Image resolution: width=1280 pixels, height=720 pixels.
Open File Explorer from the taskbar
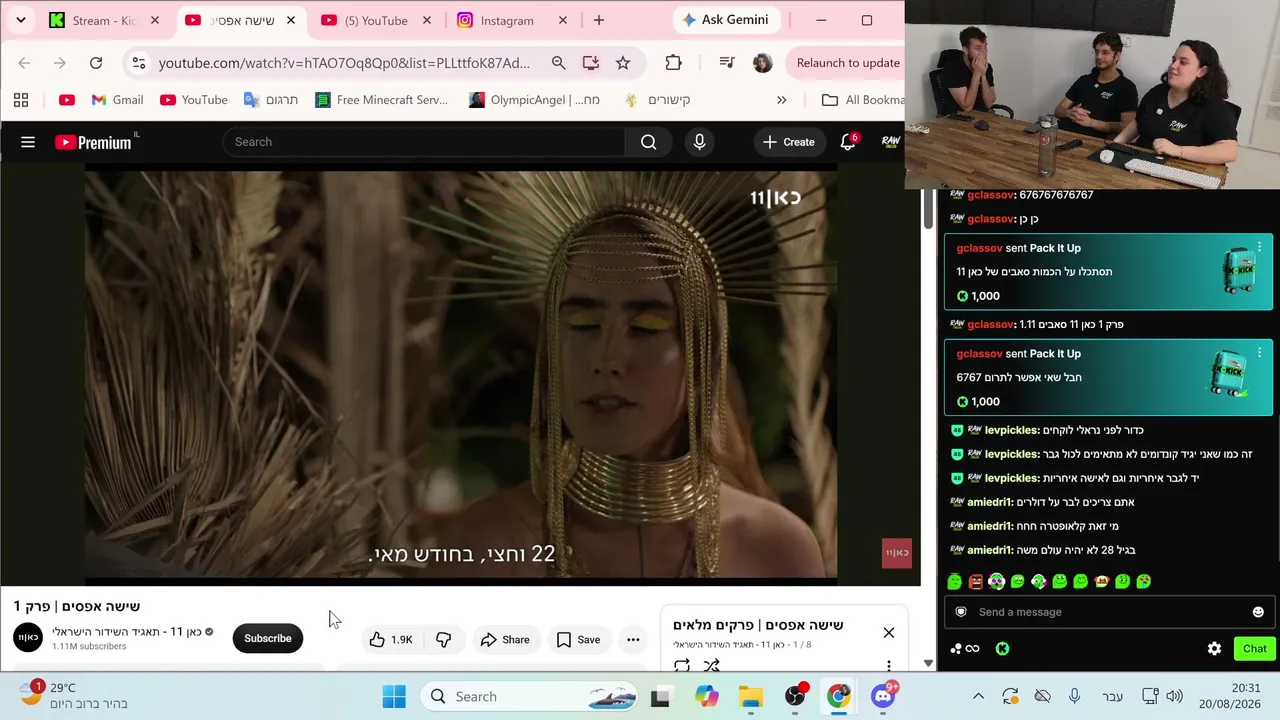click(750, 696)
